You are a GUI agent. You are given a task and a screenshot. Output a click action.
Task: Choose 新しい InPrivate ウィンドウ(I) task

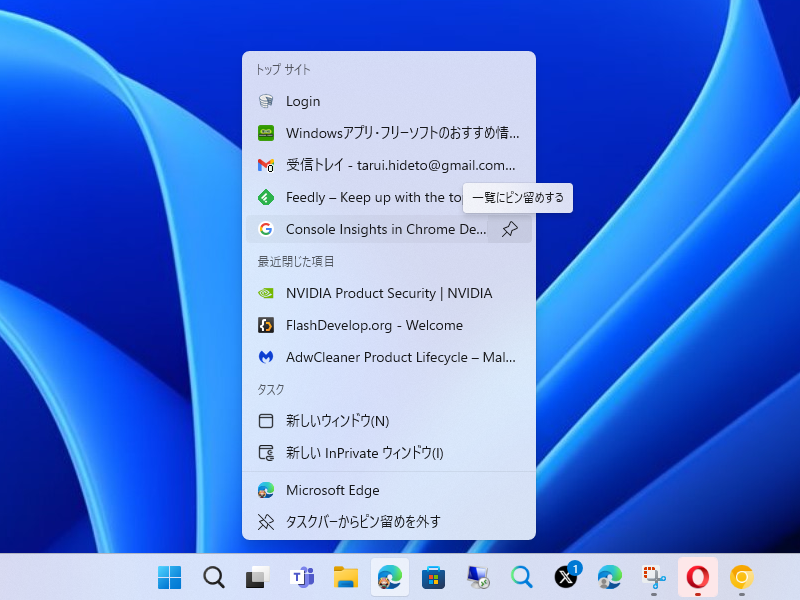coord(389,453)
